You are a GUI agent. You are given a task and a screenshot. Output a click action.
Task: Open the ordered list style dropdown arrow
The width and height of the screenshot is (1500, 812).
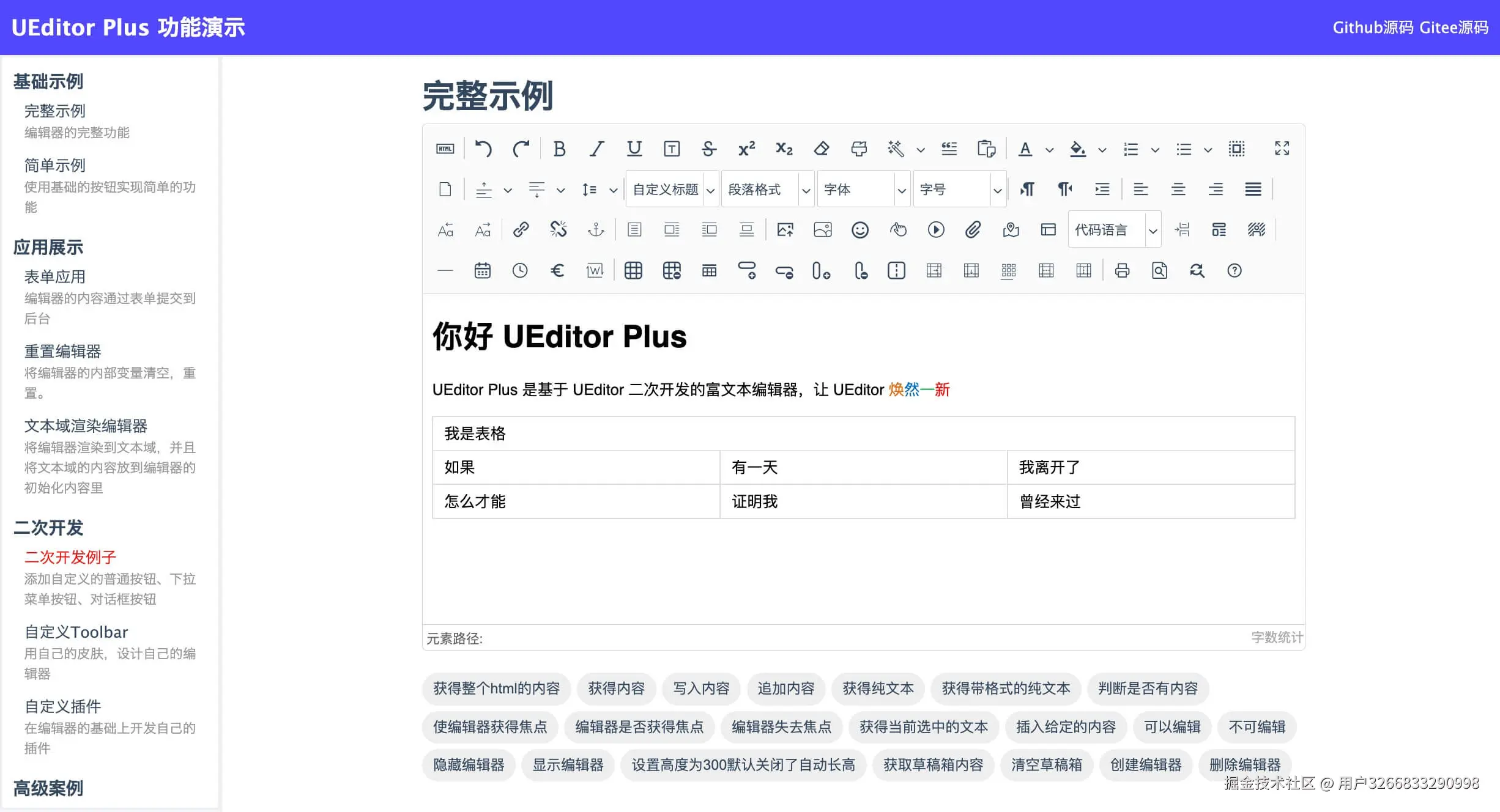[x=1155, y=150]
